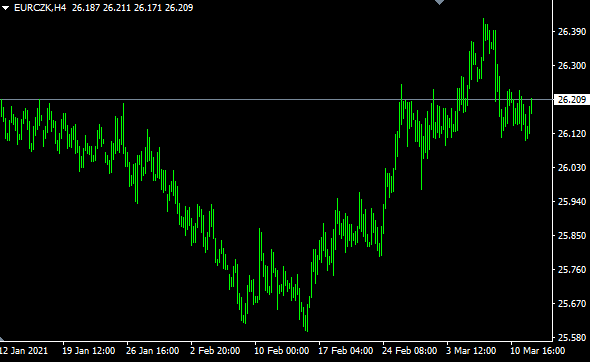Select the gray horizontal bid price line

pos(277,100)
